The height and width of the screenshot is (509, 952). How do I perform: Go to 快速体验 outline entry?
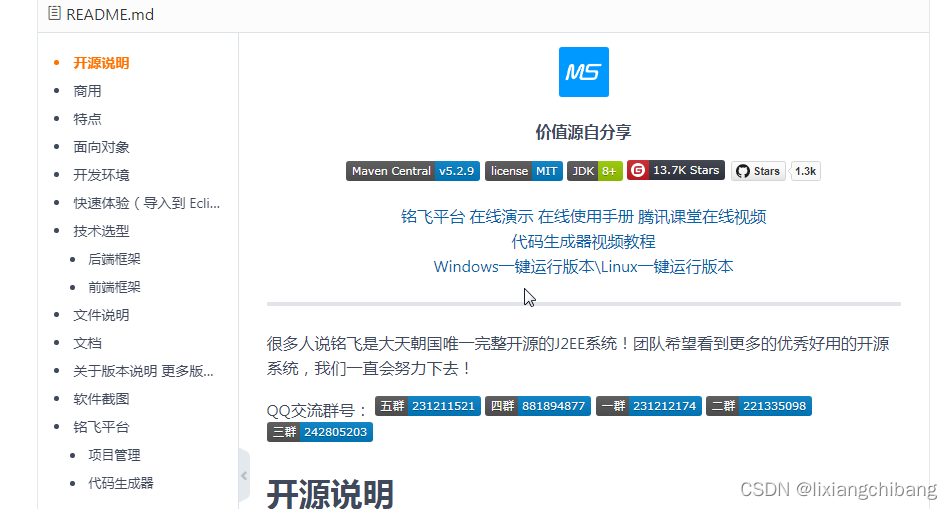pos(147,203)
